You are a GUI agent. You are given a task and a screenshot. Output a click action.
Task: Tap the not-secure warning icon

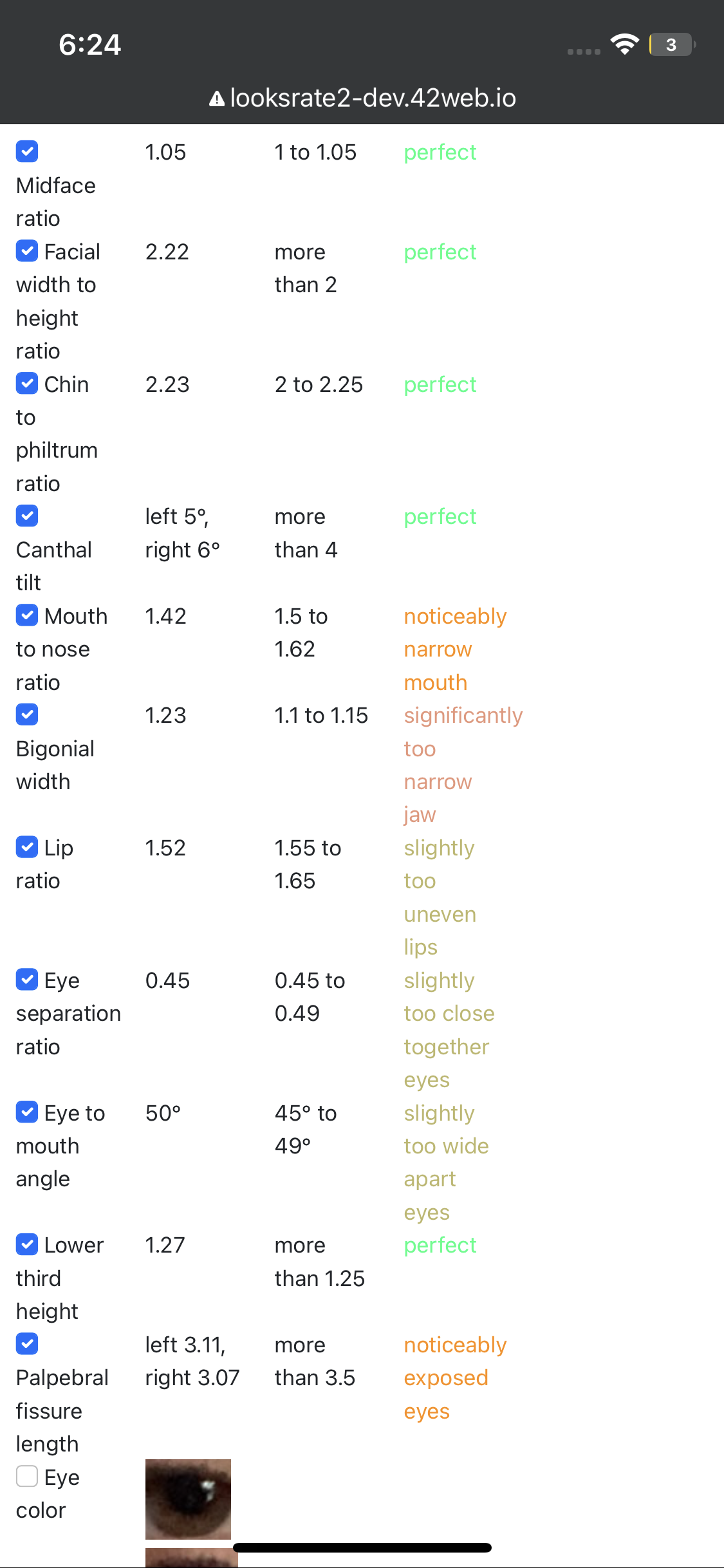pos(217,98)
